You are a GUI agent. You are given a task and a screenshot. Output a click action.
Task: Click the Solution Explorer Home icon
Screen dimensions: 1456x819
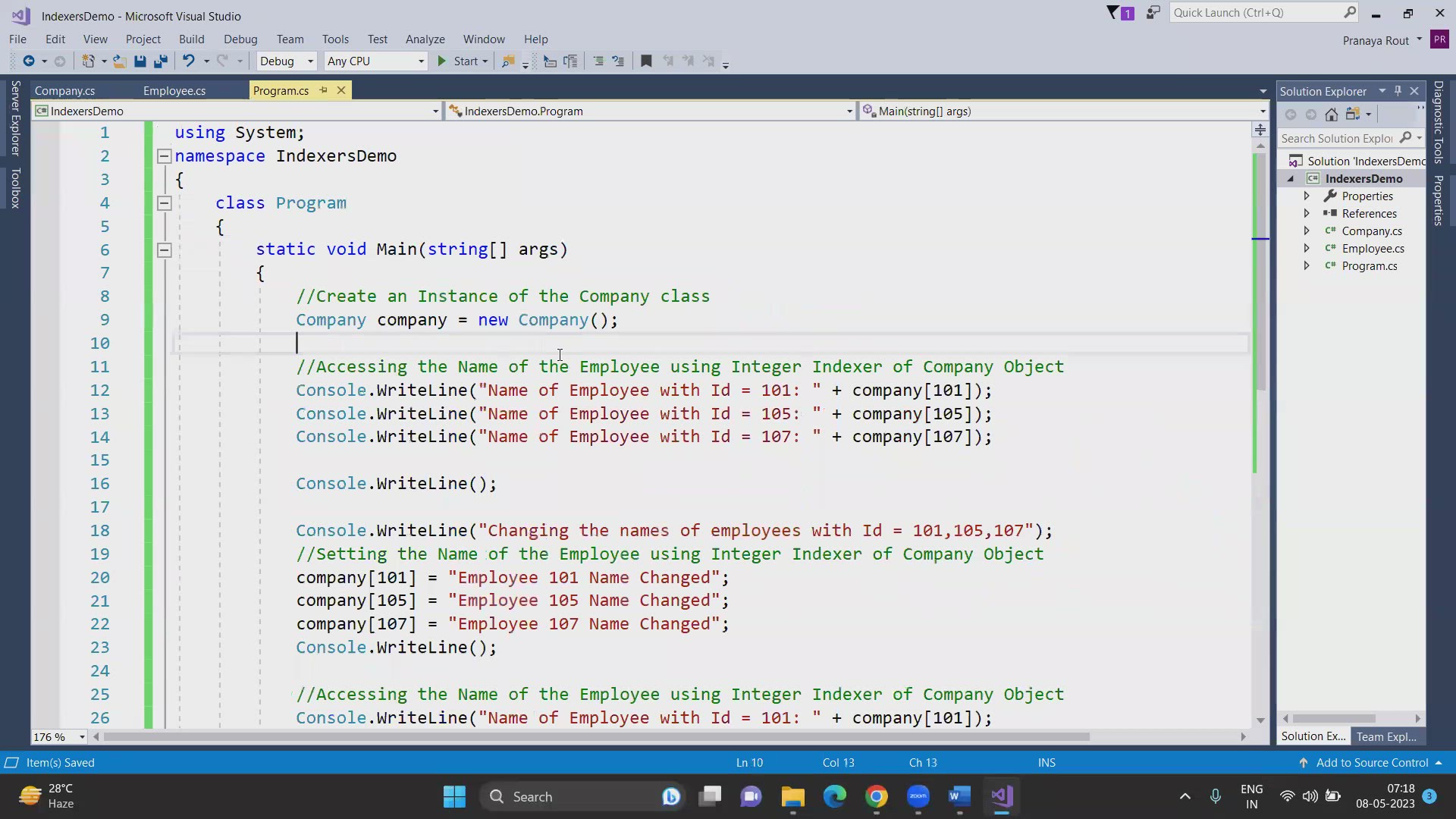click(x=1331, y=115)
